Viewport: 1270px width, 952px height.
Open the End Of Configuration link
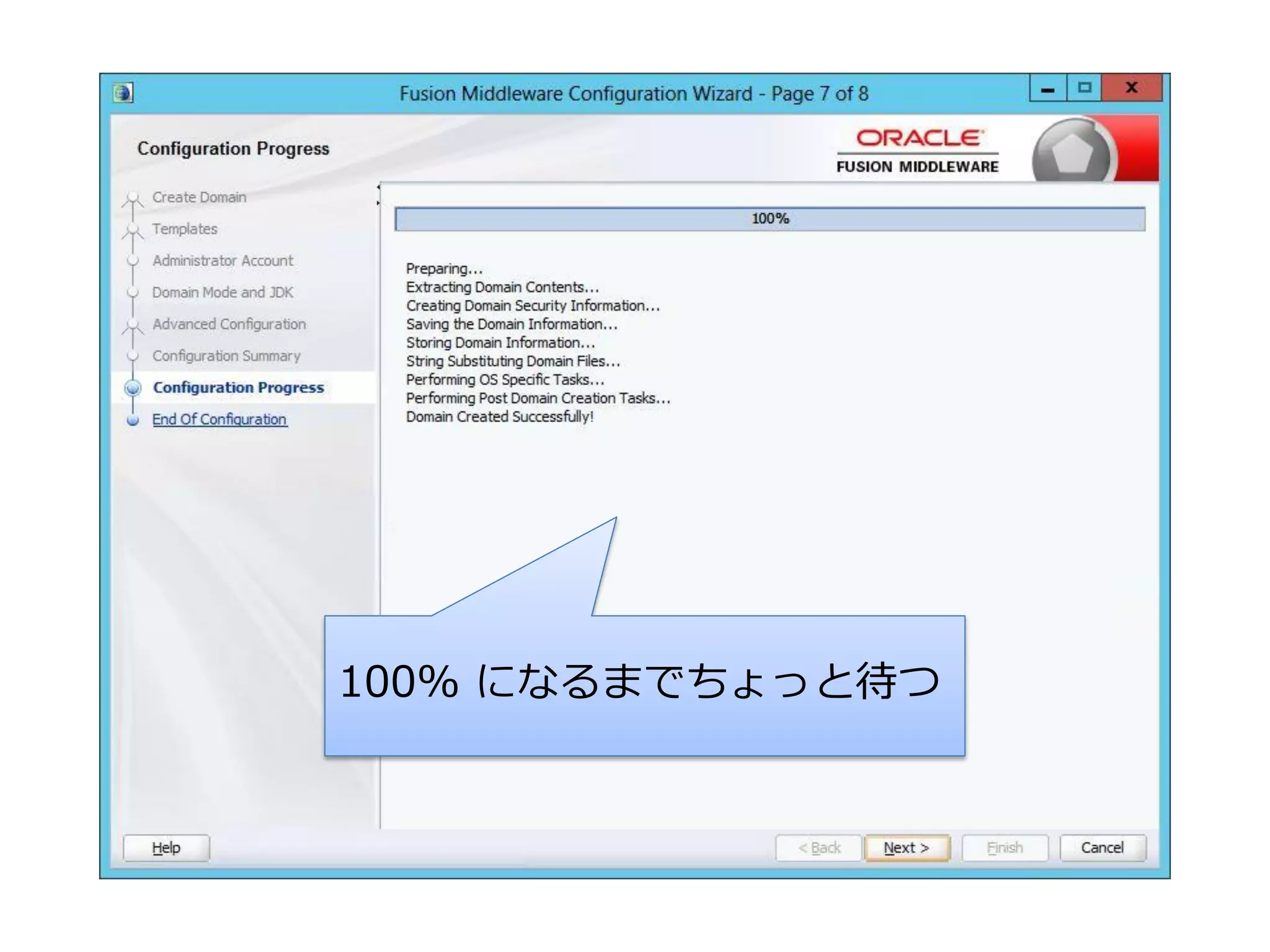pos(220,420)
